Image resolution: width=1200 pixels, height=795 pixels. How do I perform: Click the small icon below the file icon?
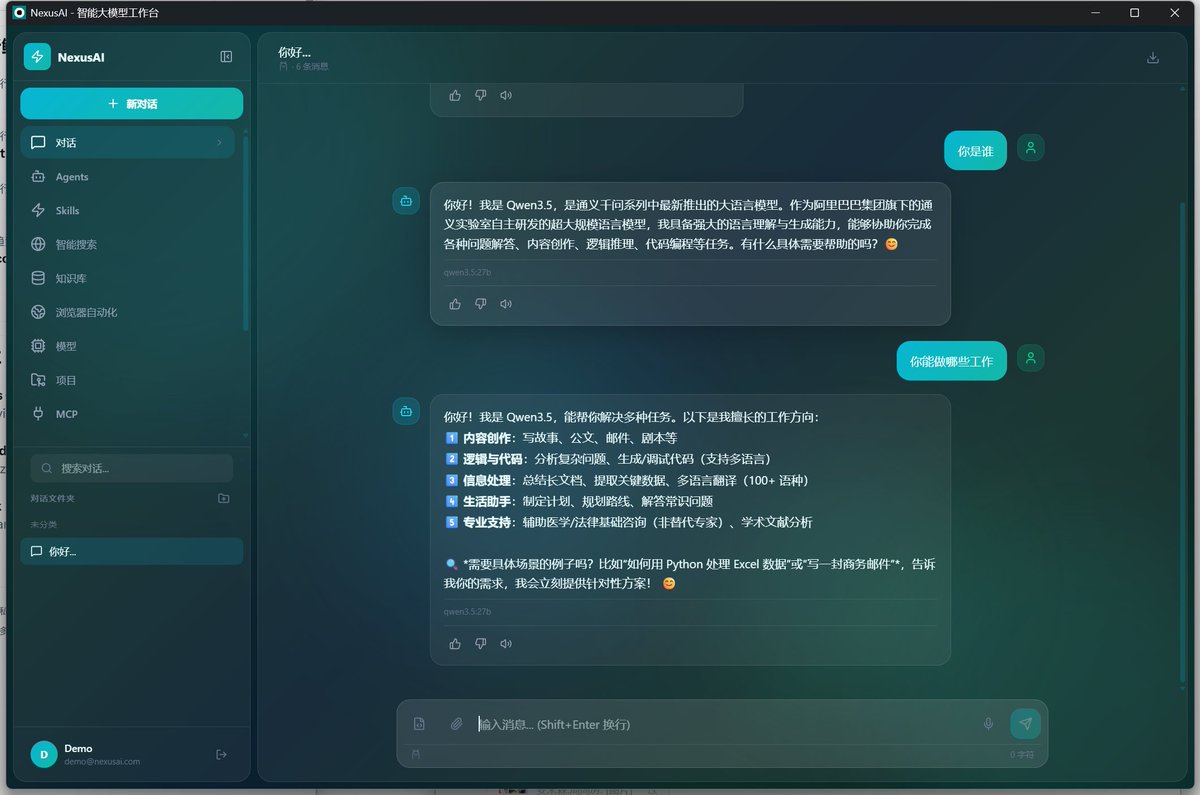416,755
